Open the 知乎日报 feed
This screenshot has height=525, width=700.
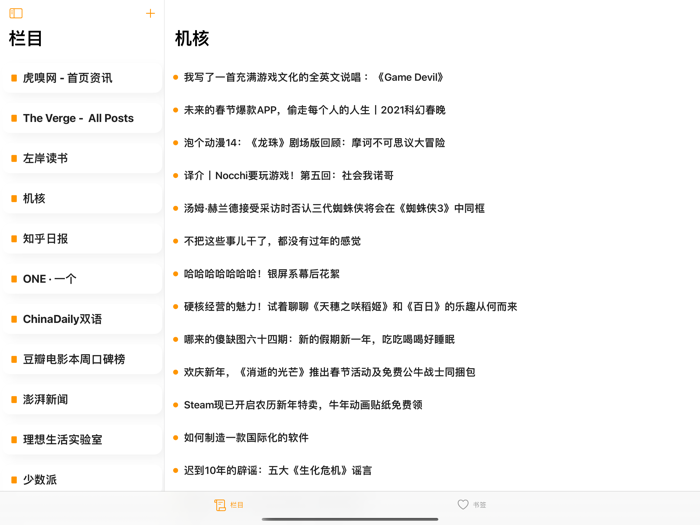click(83, 239)
